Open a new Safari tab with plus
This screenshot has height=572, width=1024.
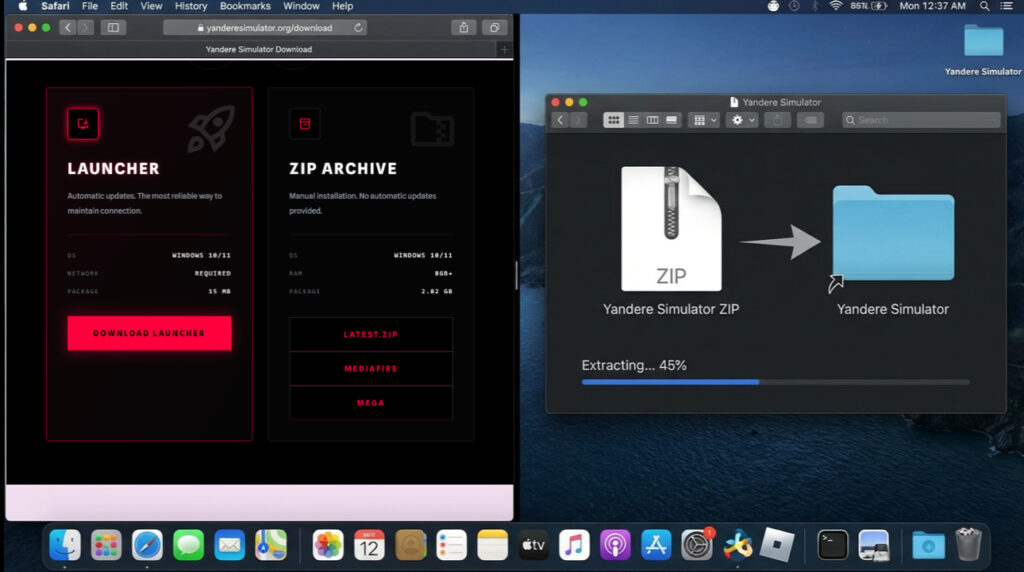pyautogui.click(x=504, y=49)
